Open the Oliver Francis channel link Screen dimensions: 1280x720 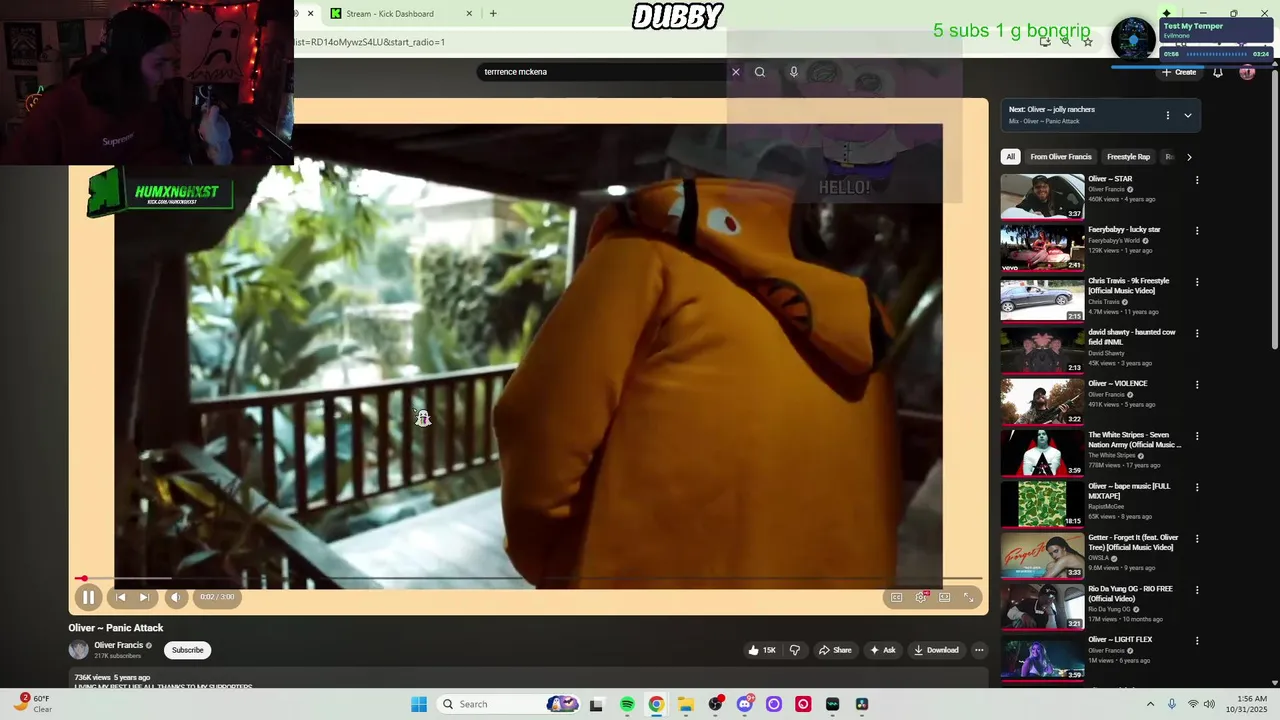(x=118, y=645)
